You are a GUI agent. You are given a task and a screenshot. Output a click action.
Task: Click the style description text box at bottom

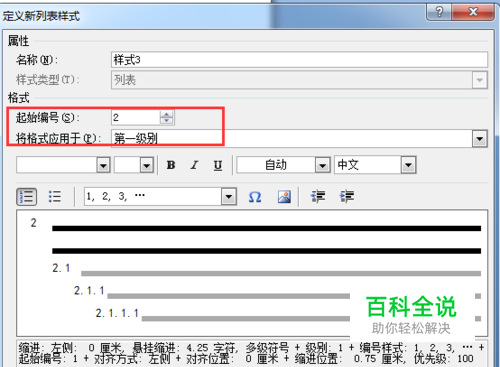tap(252, 353)
